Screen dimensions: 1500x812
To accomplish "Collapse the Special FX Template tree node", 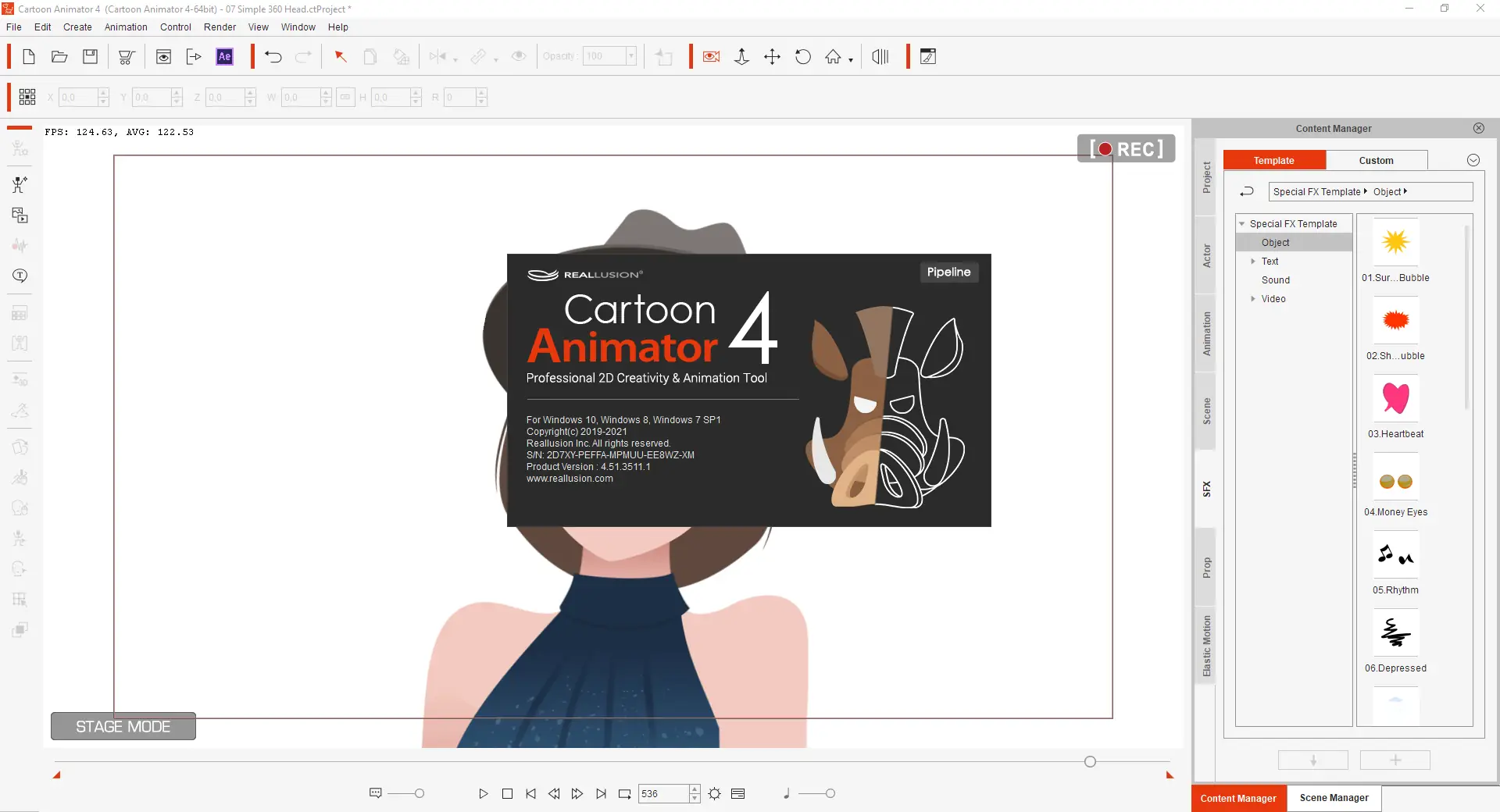I will point(1241,224).
